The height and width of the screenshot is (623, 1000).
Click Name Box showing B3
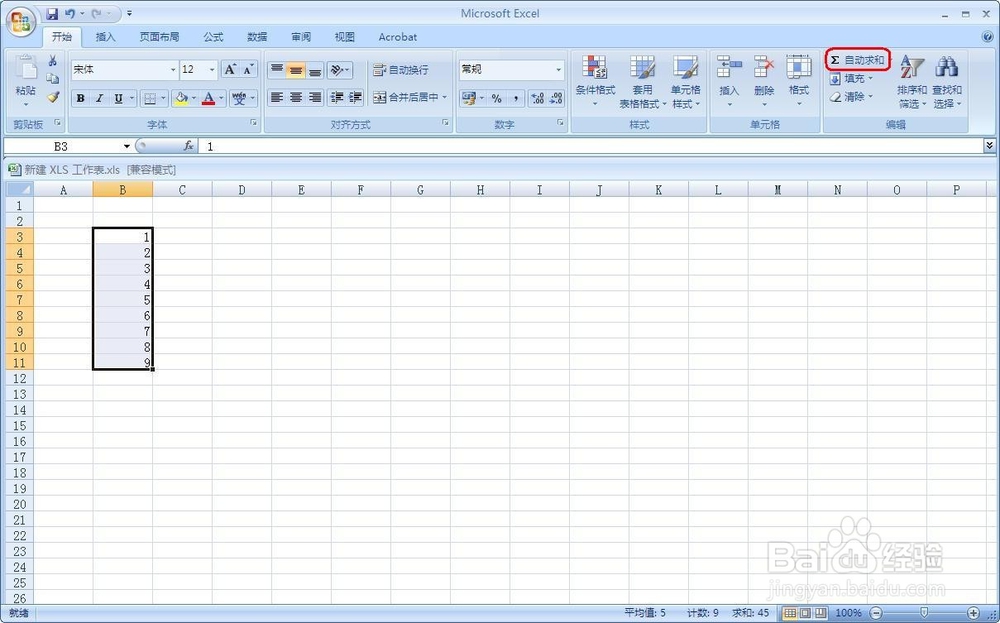[x=62, y=147]
